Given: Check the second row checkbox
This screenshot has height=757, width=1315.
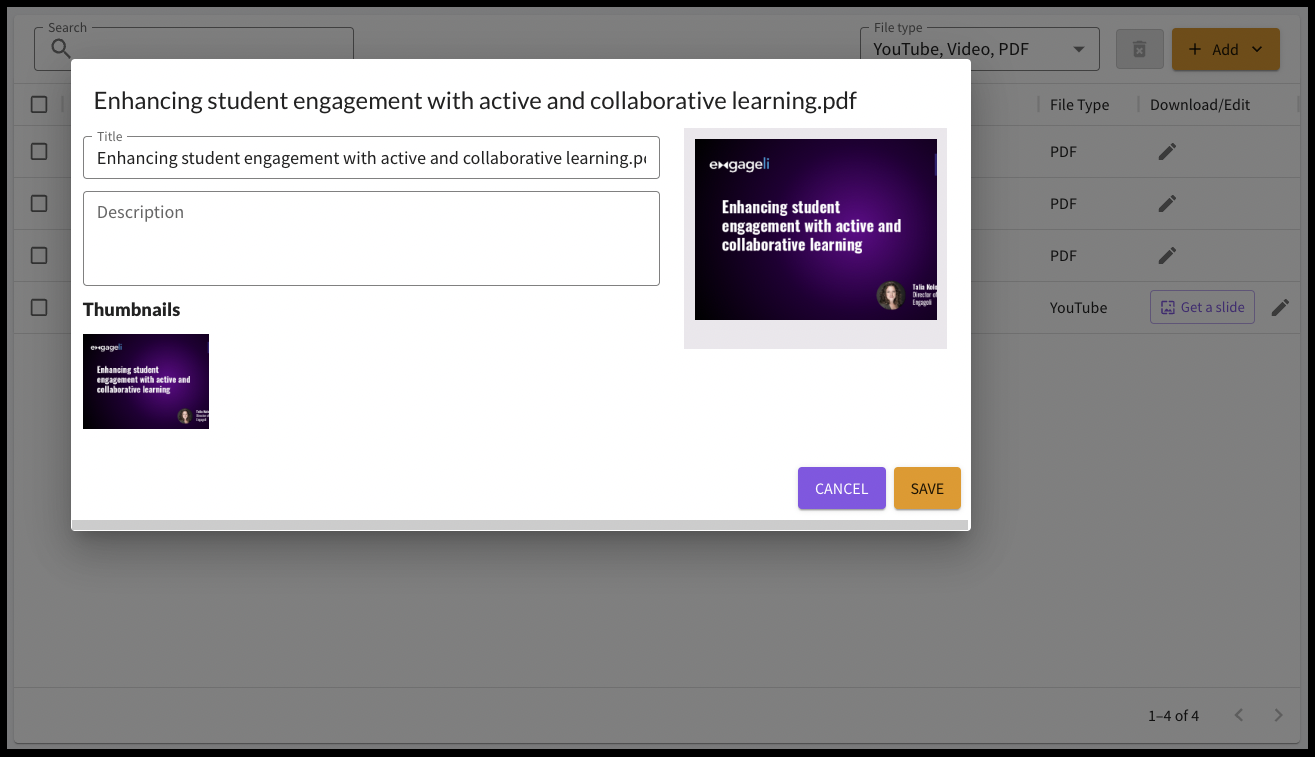Looking at the screenshot, I should [39, 203].
